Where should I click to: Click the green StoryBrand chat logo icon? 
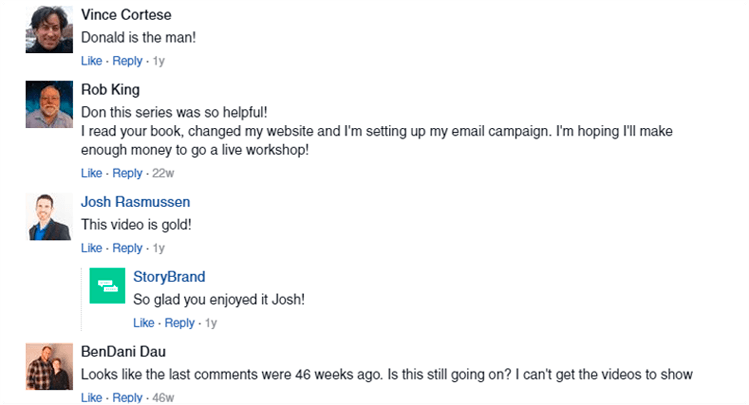(x=107, y=286)
